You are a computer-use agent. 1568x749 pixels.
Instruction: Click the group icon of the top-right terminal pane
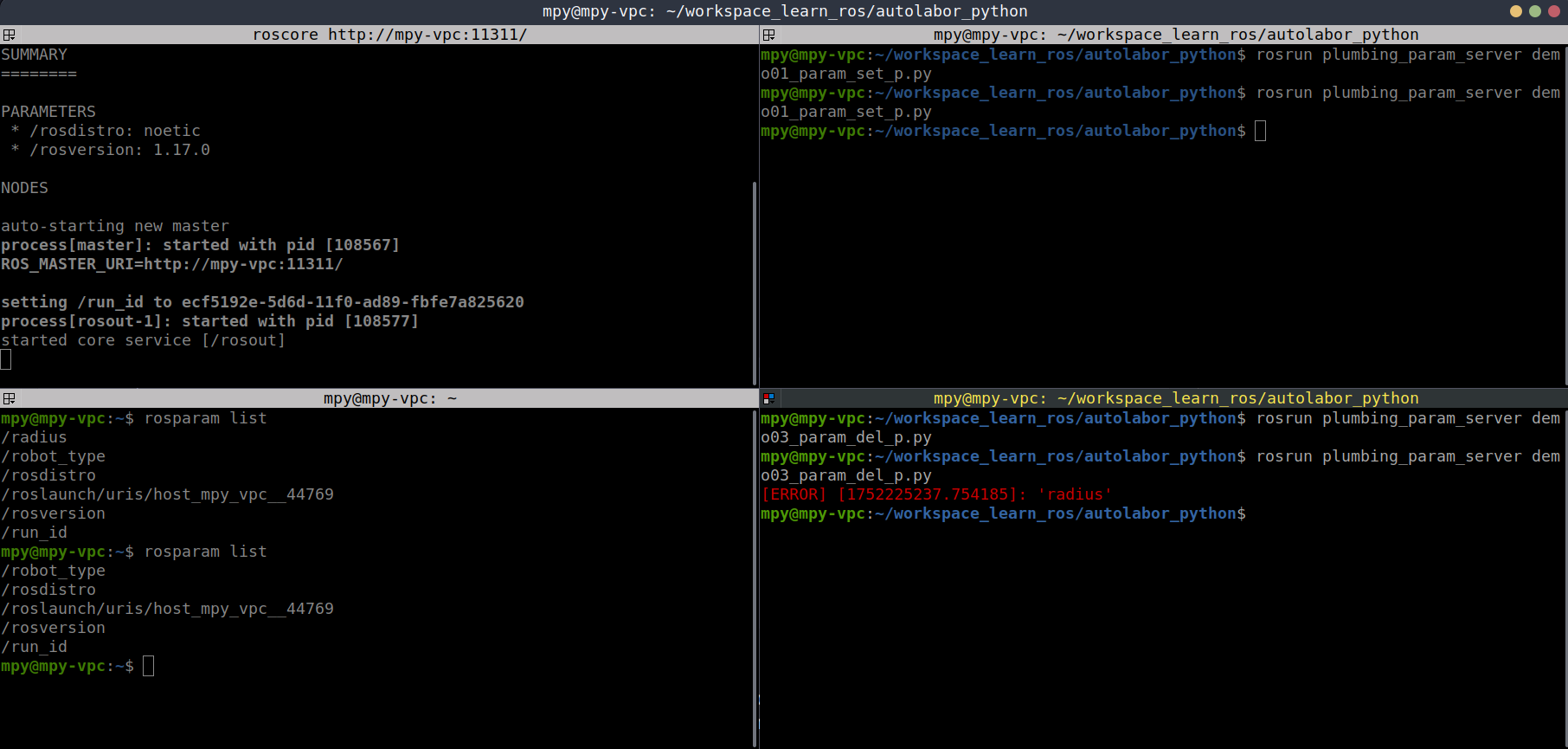768,35
